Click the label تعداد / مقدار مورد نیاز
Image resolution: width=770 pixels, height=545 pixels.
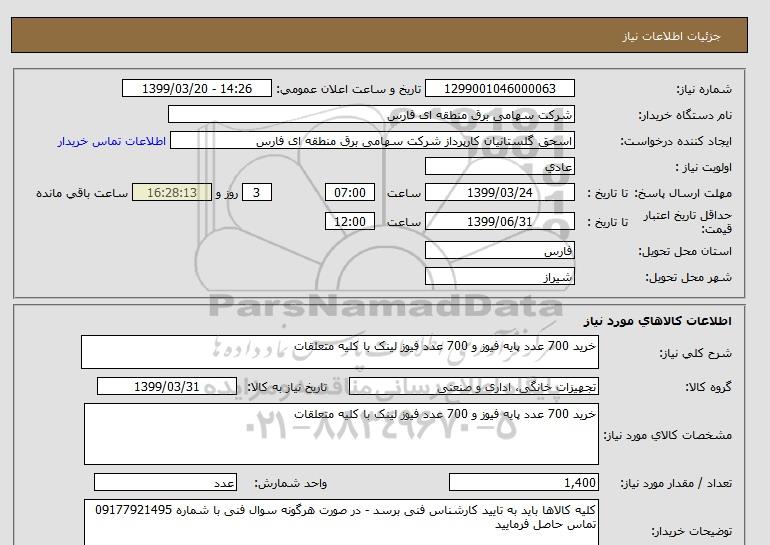click(x=676, y=484)
